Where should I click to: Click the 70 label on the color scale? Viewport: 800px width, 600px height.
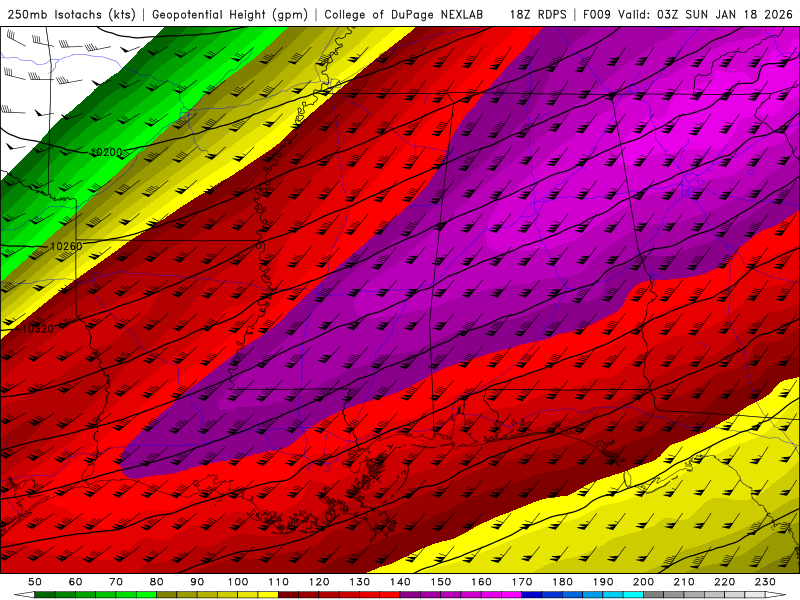pyautogui.click(x=116, y=582)
